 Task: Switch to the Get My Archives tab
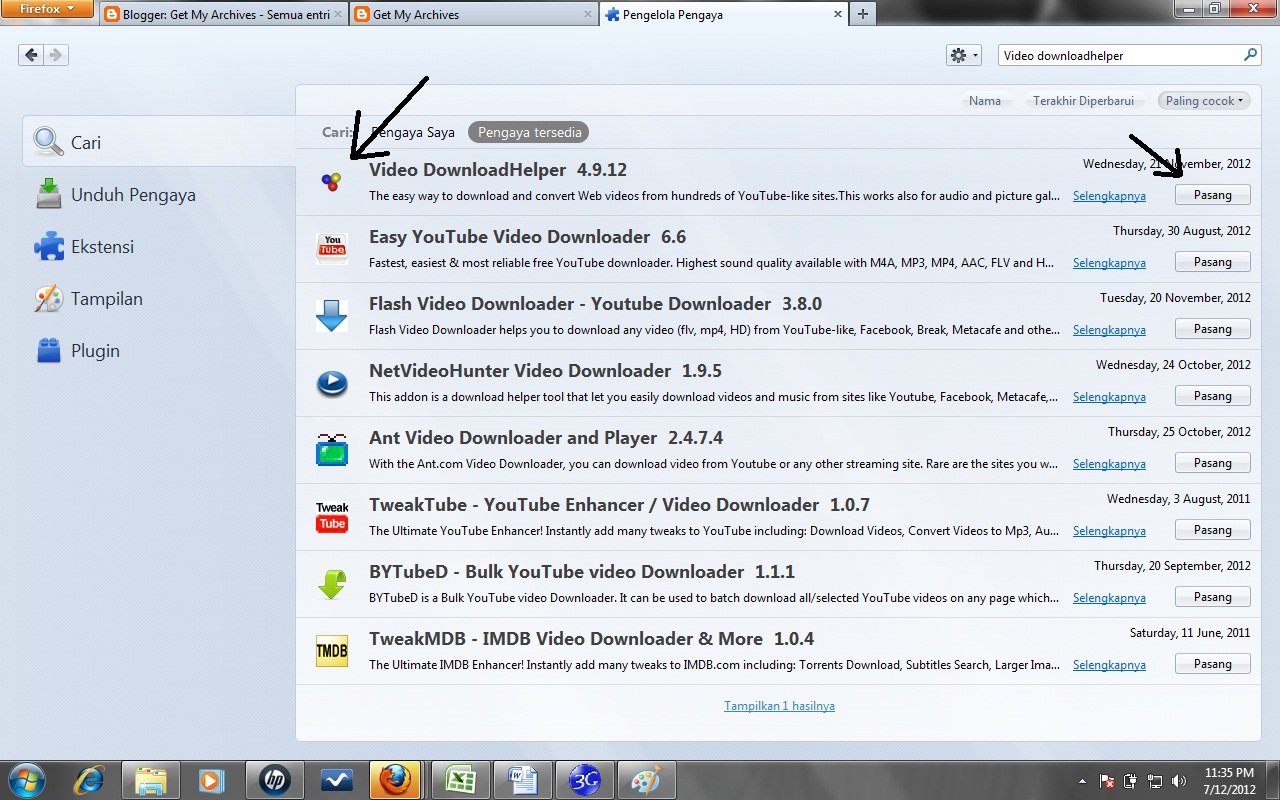click(475, 15)
